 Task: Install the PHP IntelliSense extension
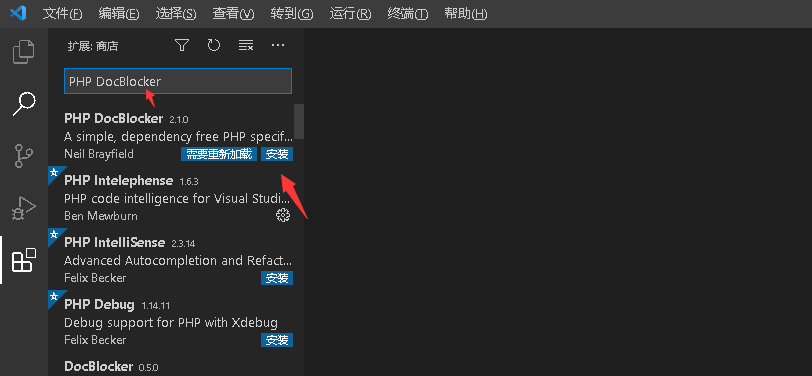tap(277, 278)
